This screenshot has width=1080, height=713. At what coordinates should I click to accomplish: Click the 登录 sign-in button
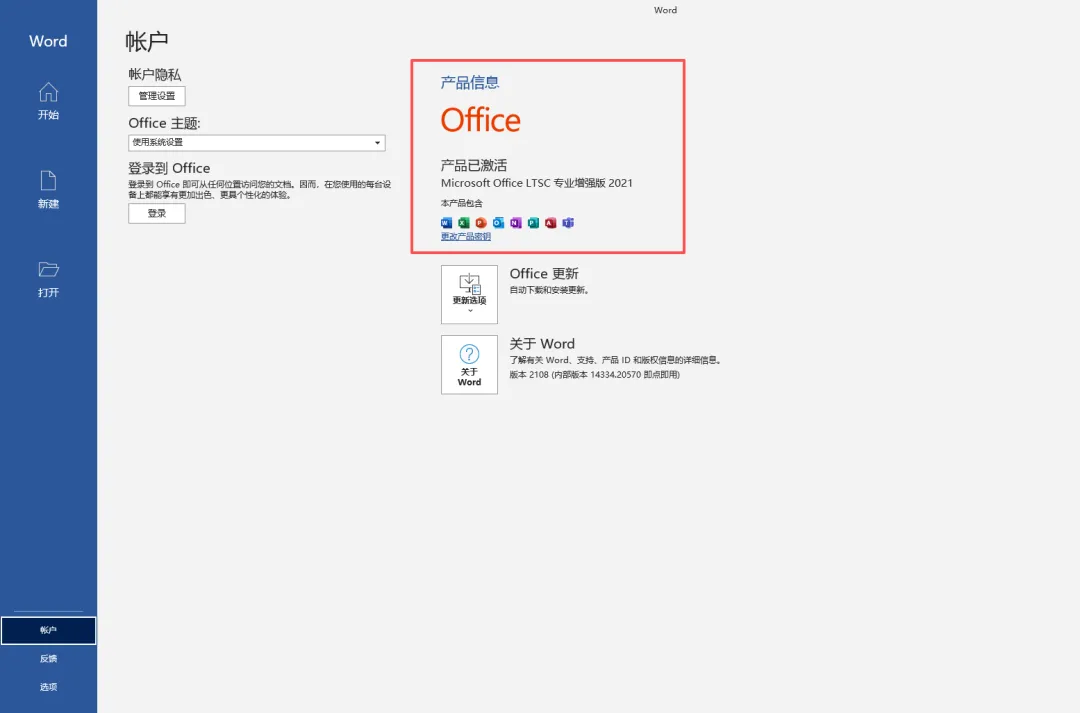coord(157,214)
